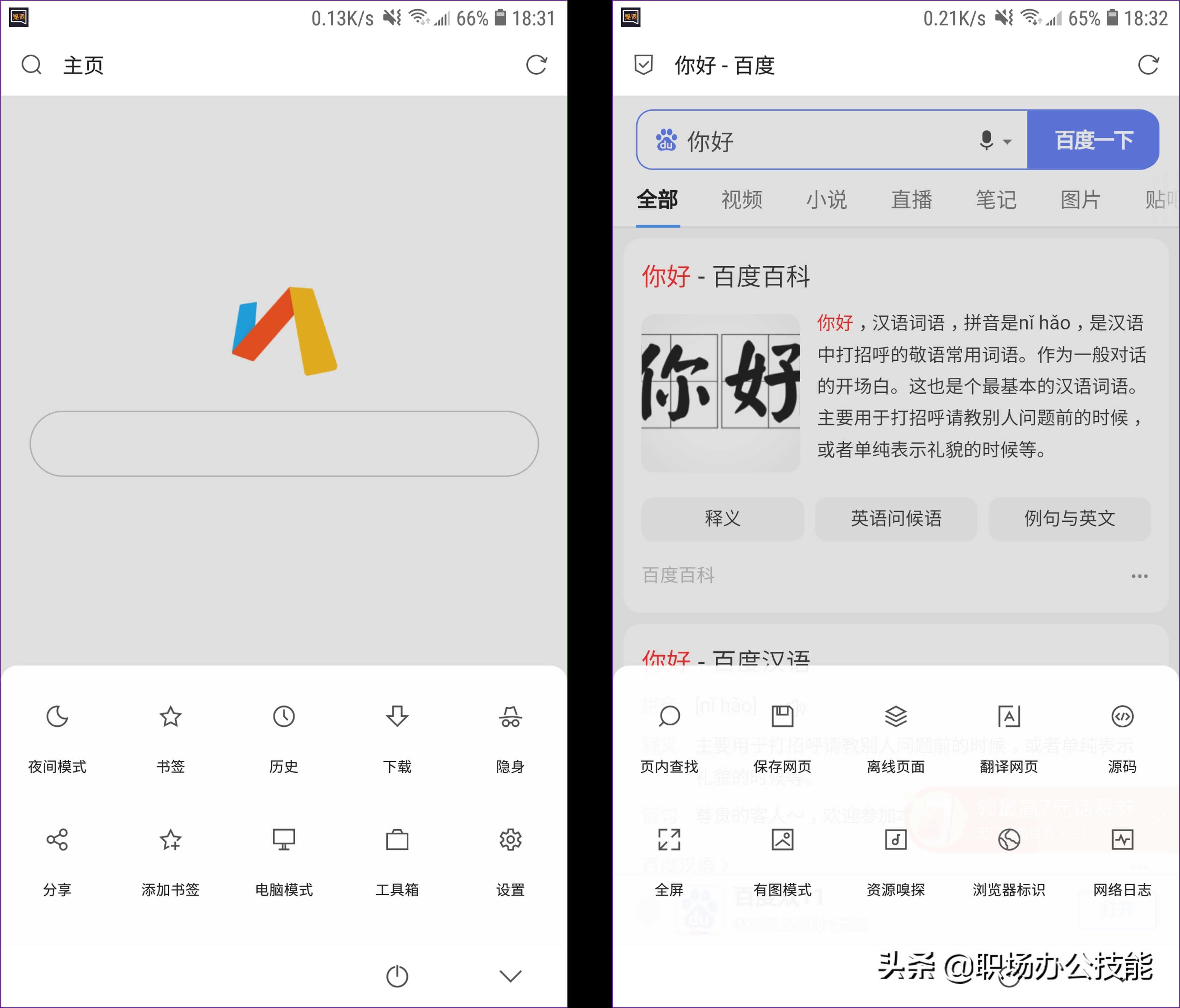Tap the 百度百科 source label

coord(678,575)
